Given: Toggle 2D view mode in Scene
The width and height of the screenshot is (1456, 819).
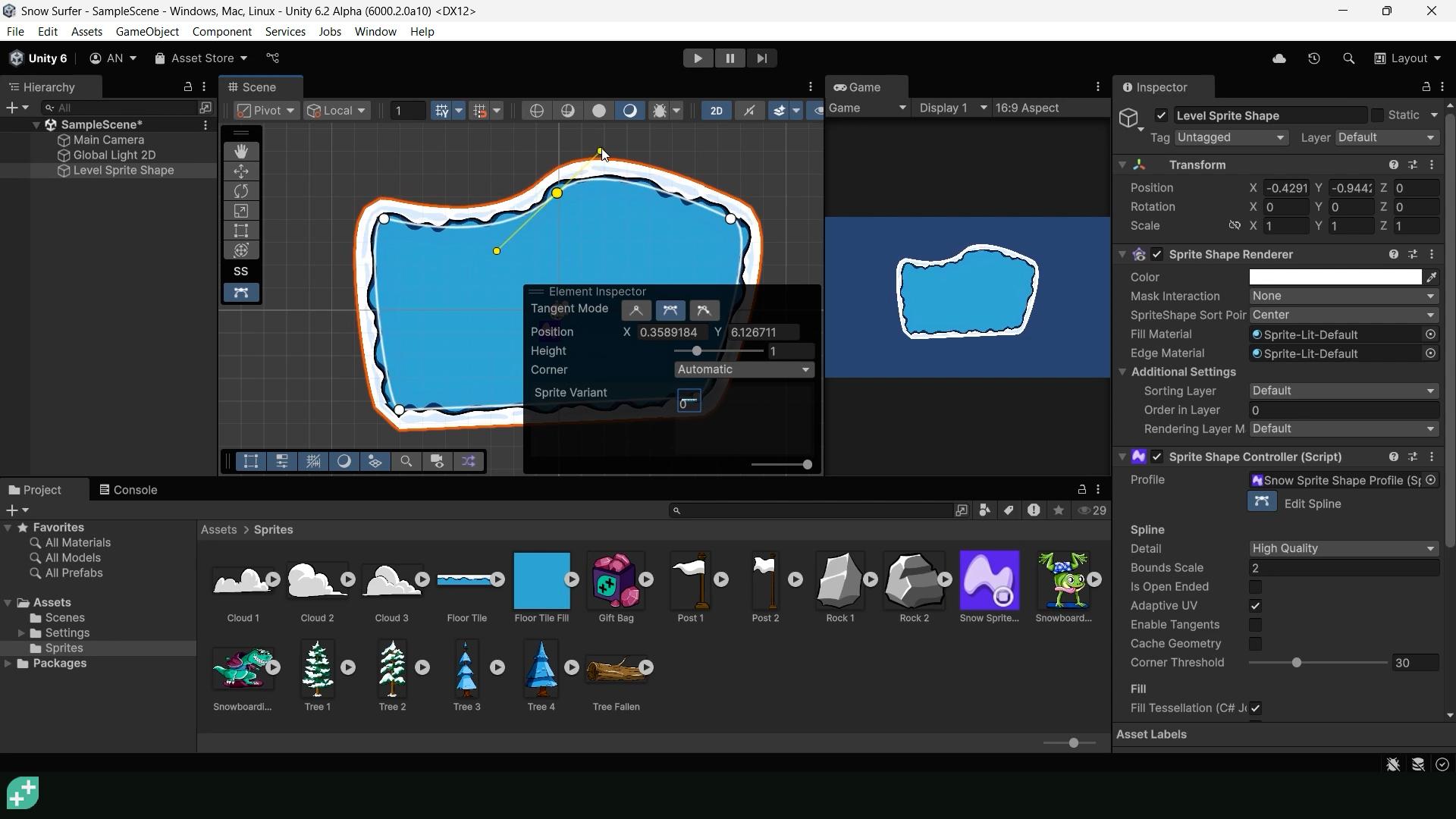Looking at the screenshot, I should pyautogui.click(x=716, y=111).
